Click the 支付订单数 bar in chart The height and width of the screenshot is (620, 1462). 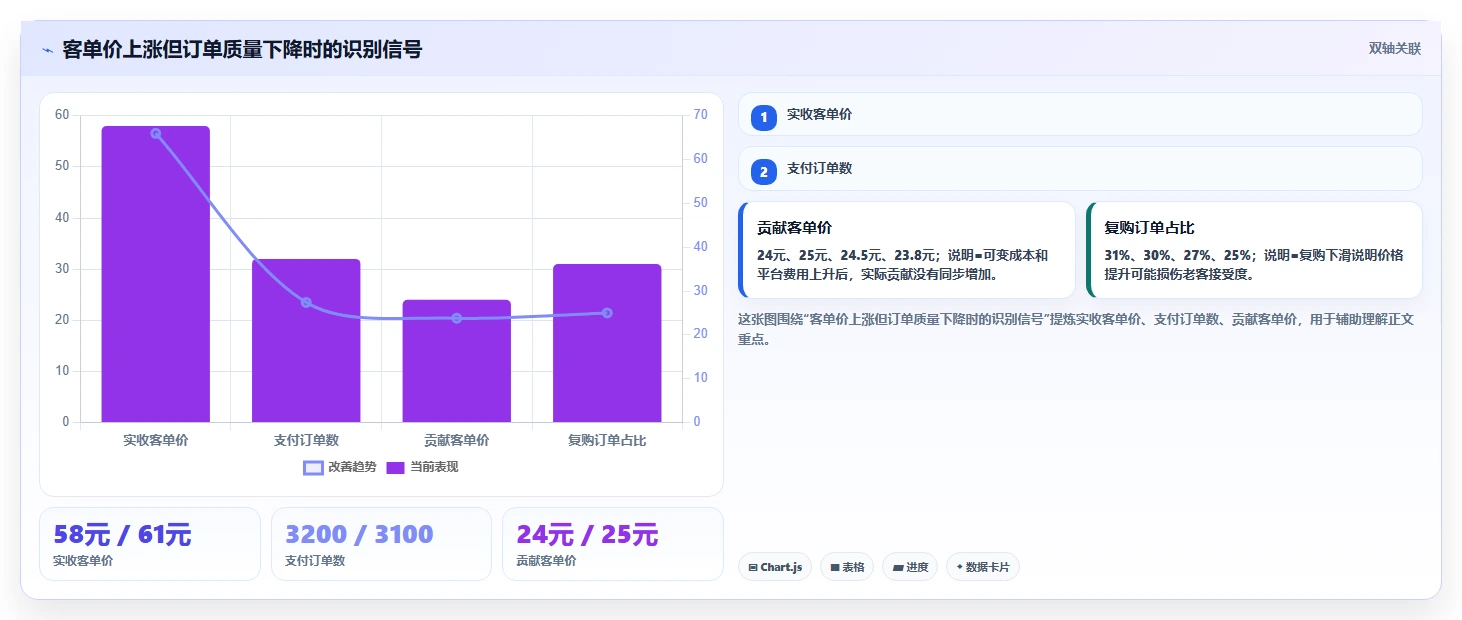coord(306,340)
